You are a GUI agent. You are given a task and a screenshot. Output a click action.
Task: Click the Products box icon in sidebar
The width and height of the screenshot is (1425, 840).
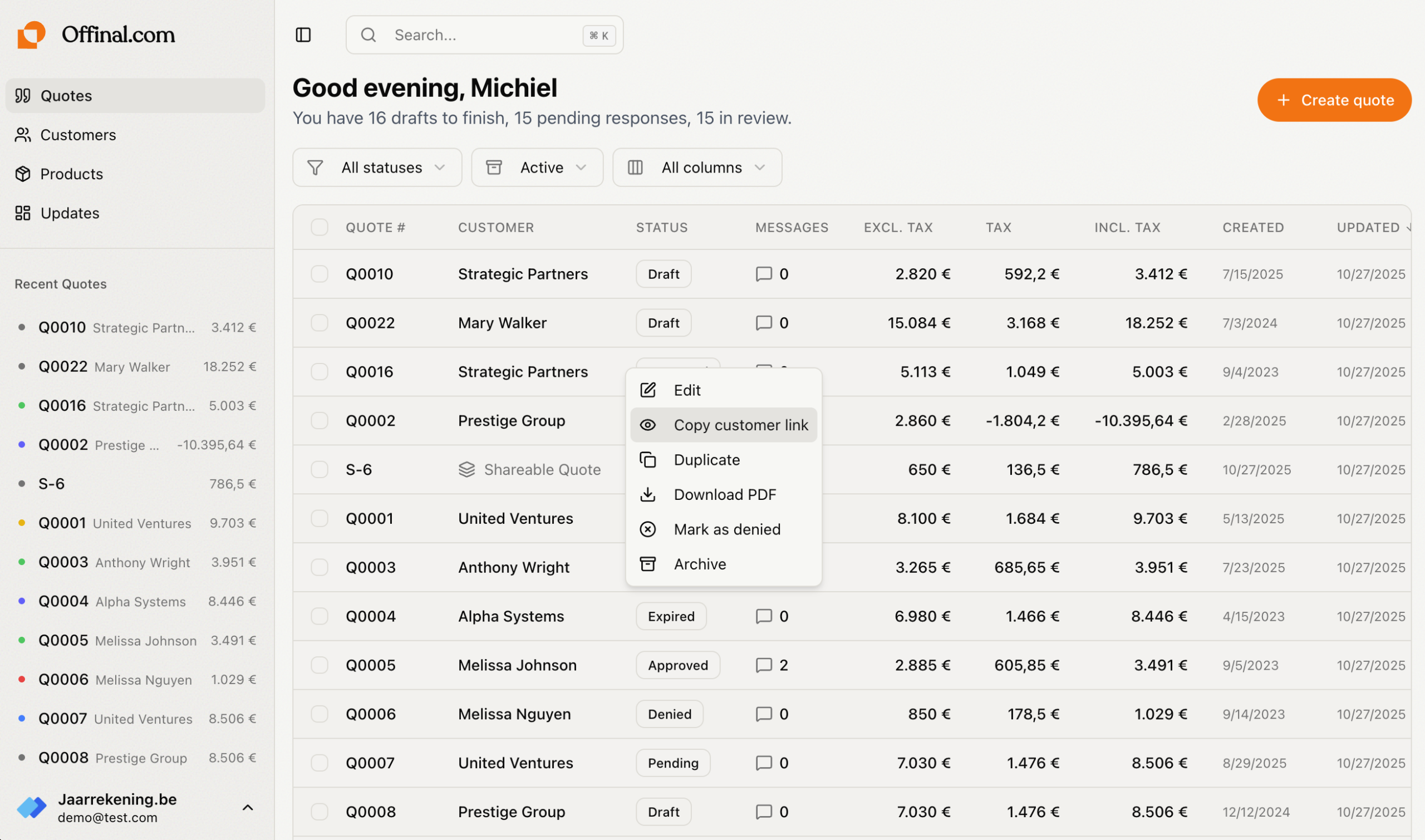click(23, 174)
